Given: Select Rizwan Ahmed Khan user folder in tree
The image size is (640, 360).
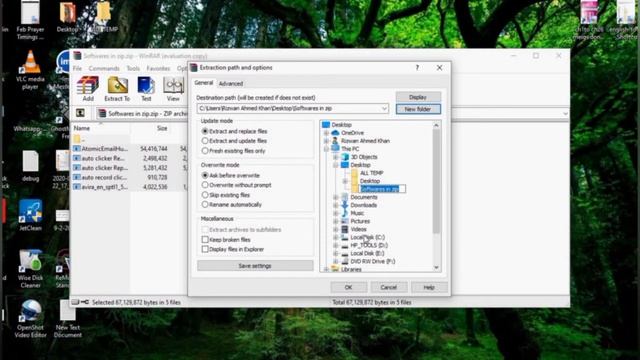Looking at the screenshot, I should (361, 141).
